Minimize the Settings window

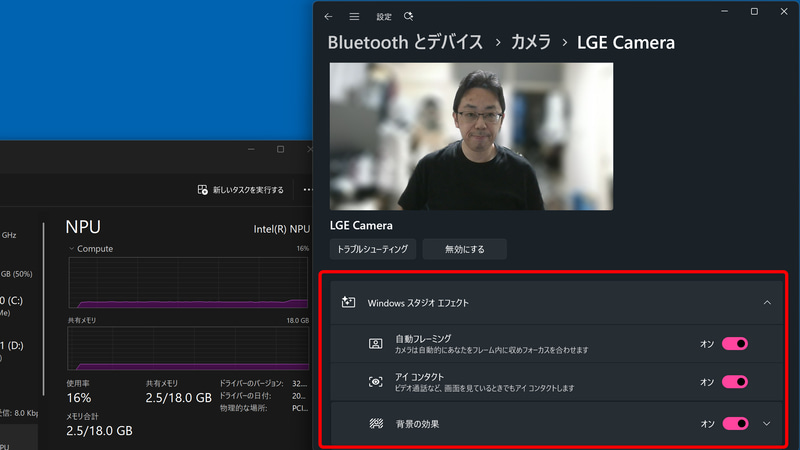pos(724,11)
